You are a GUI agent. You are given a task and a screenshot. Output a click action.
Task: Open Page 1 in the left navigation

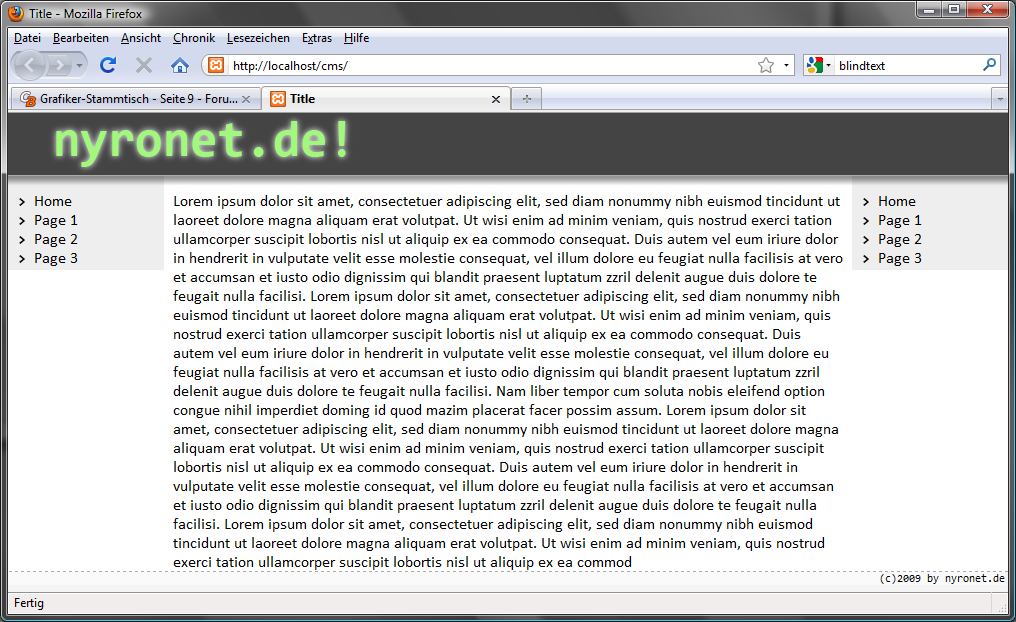click(x=56, y=220)
